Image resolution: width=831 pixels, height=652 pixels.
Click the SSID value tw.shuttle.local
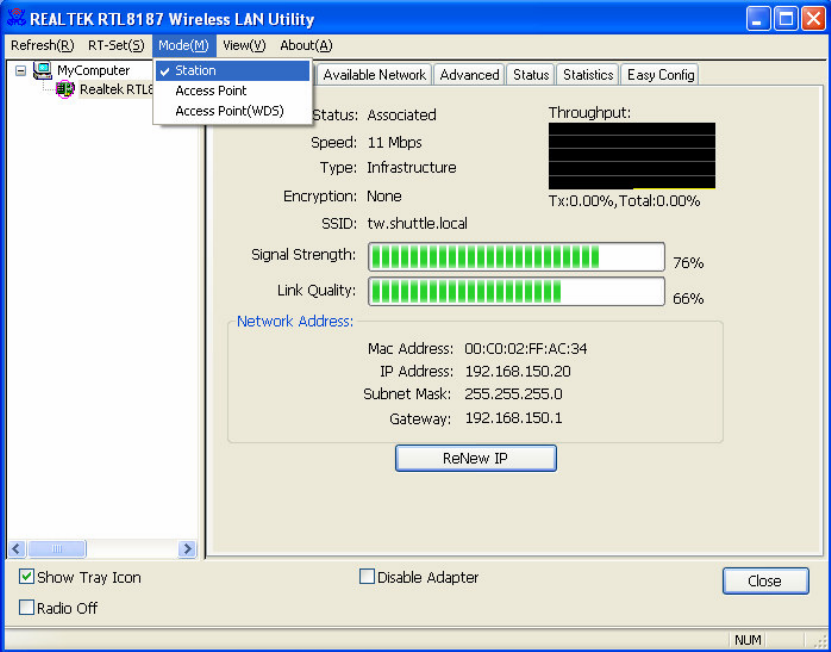coord(417,224)
